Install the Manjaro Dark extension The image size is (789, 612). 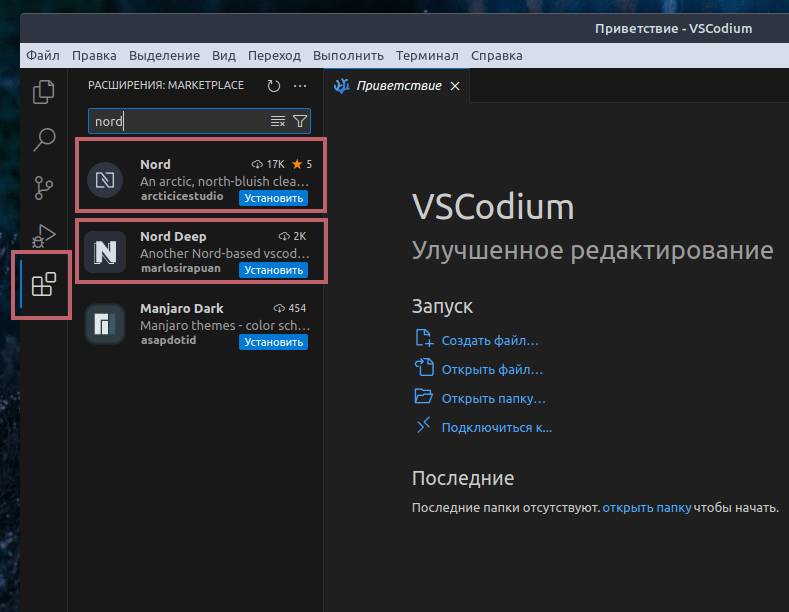pos(273,342)
